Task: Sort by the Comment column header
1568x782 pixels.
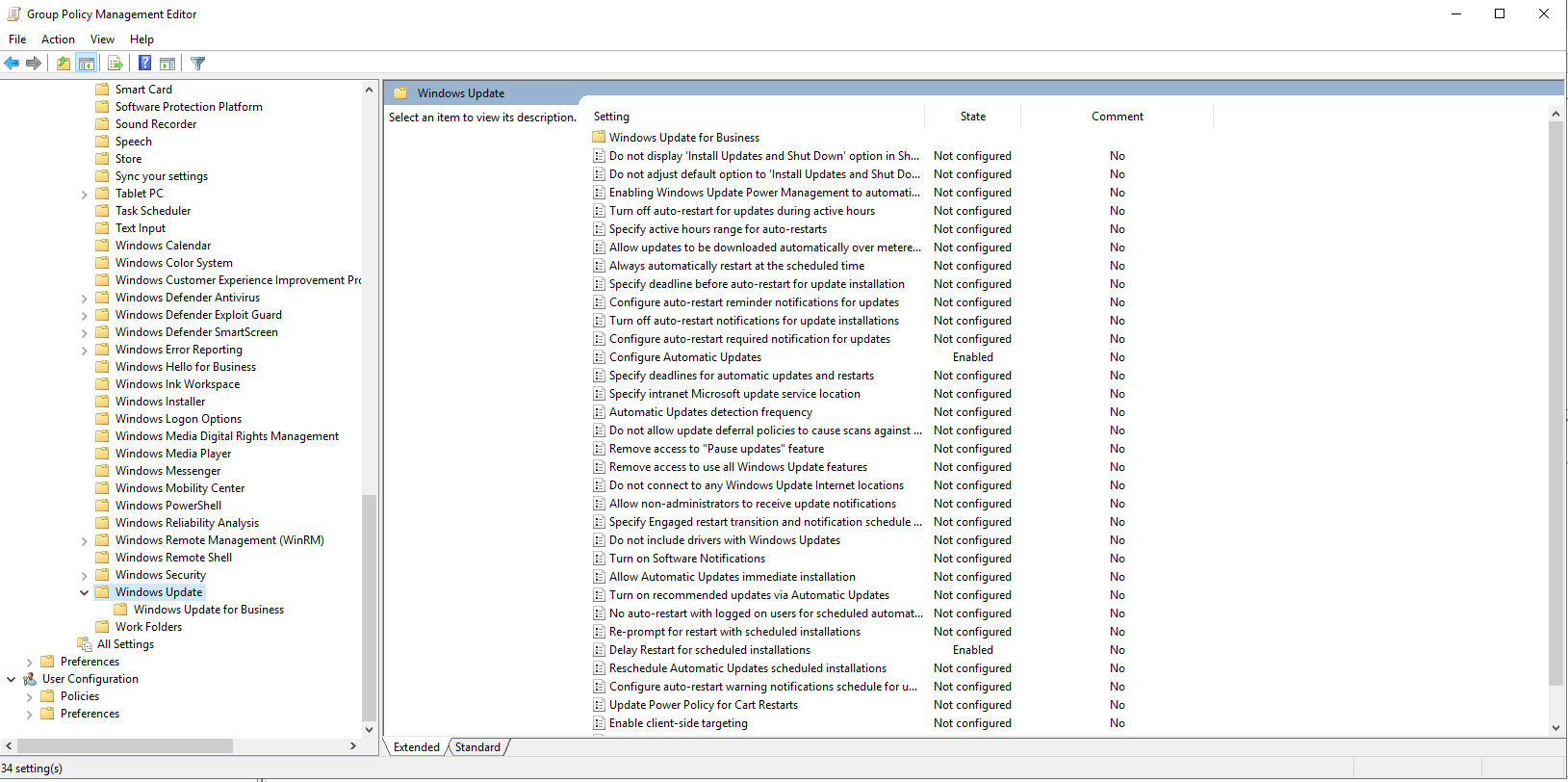Action: 1118,117
